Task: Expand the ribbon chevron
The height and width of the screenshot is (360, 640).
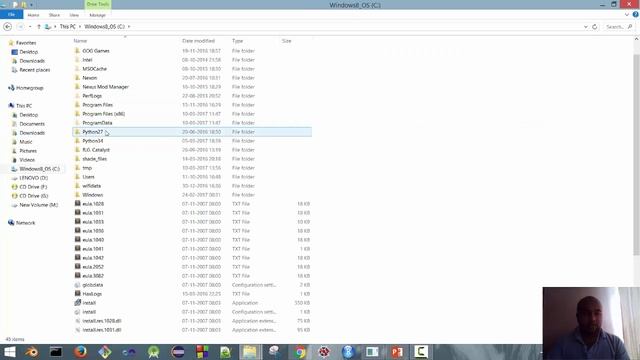Action: click(627, 15)
